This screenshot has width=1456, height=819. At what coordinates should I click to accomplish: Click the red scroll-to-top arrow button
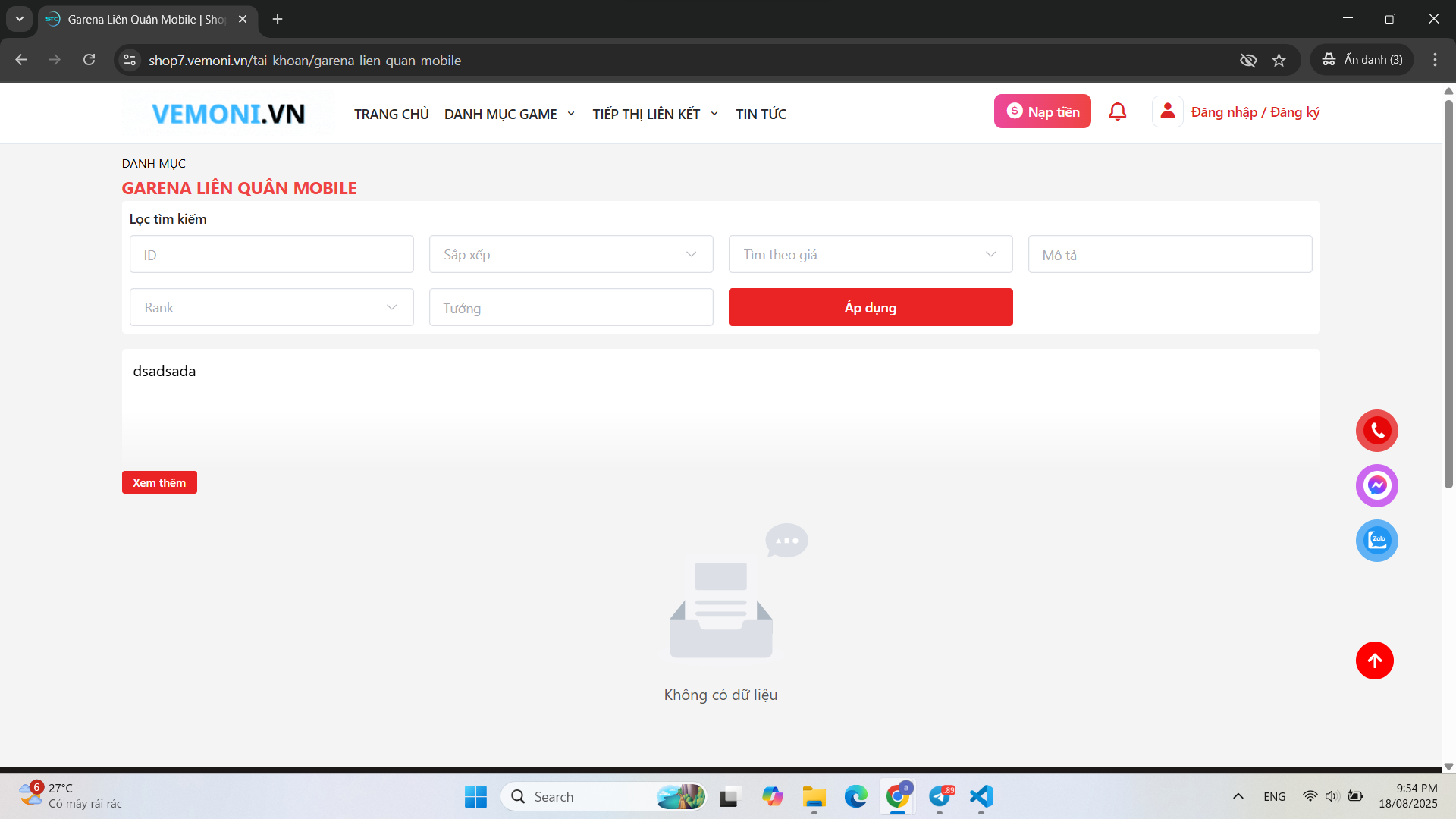pyautogui.click(x=1374, y=661)
